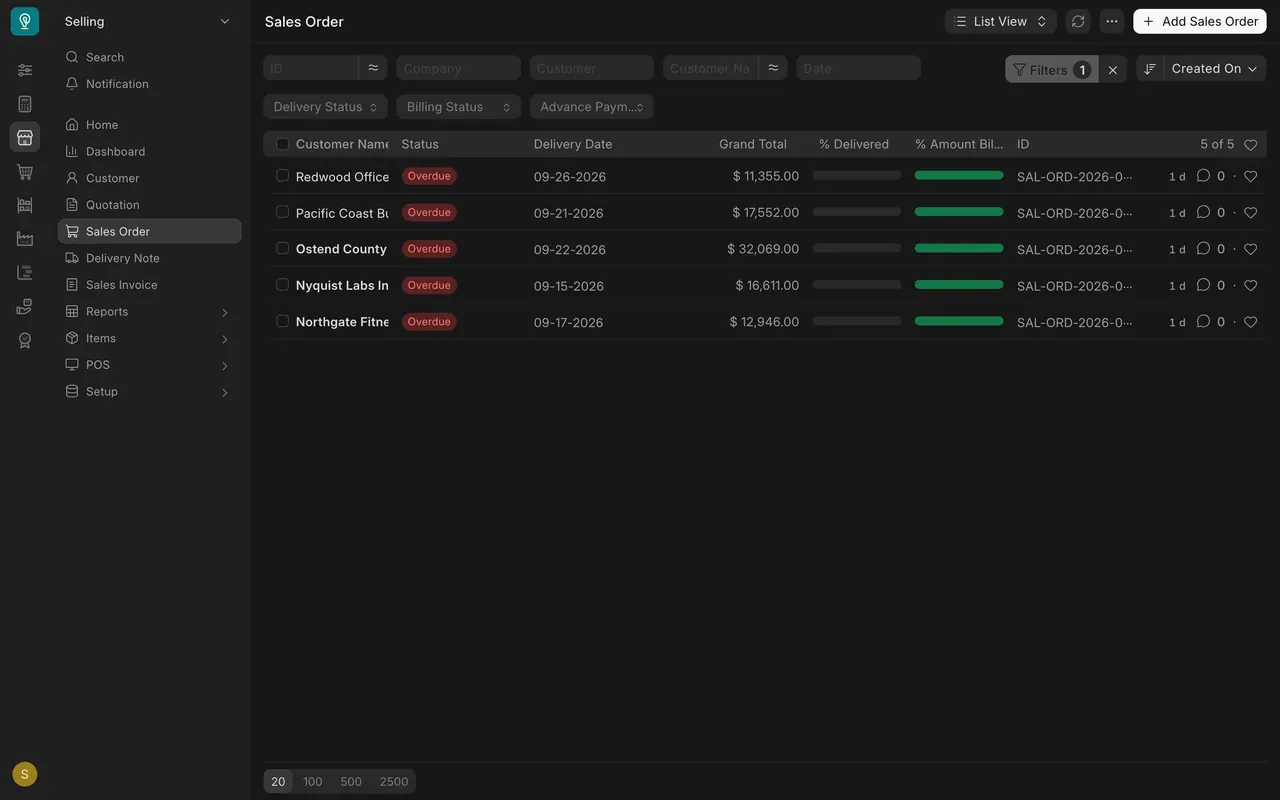The width and height of the screenshot is (1280, 800).
Task: Like the Redwood Office order heart icon
Action: pos(1250,176)
